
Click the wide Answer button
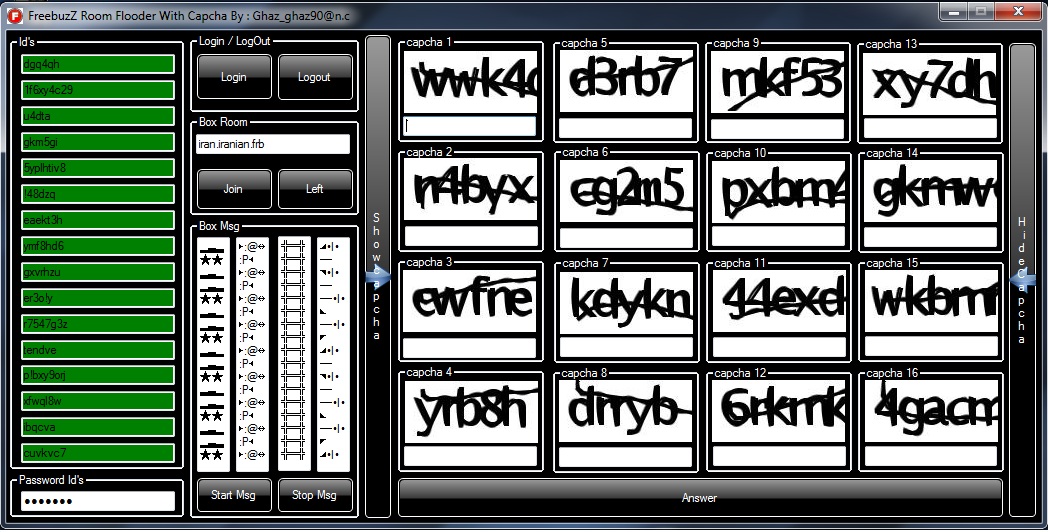tap(700, 498)
